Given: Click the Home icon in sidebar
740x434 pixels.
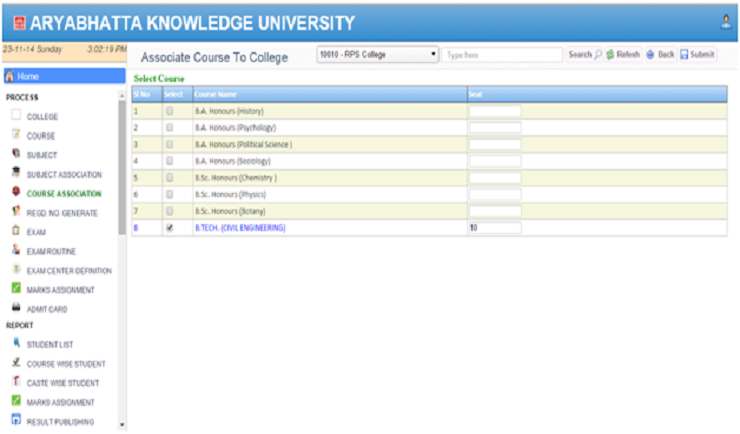Looking at the screenshot, I should [10, 76].
